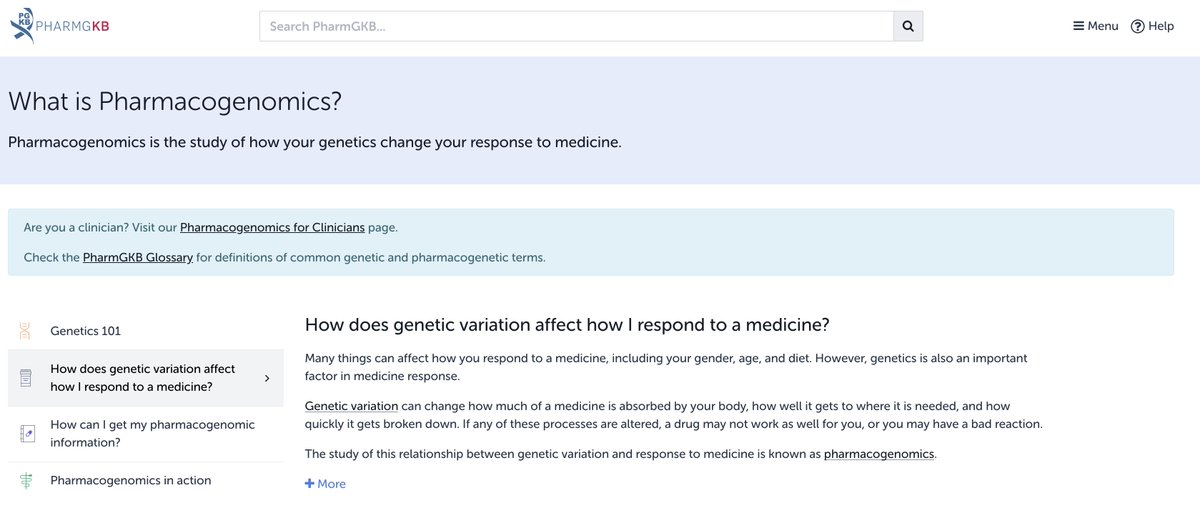
Task: Open the hamburger Menu
Action: pos(1095,26)
